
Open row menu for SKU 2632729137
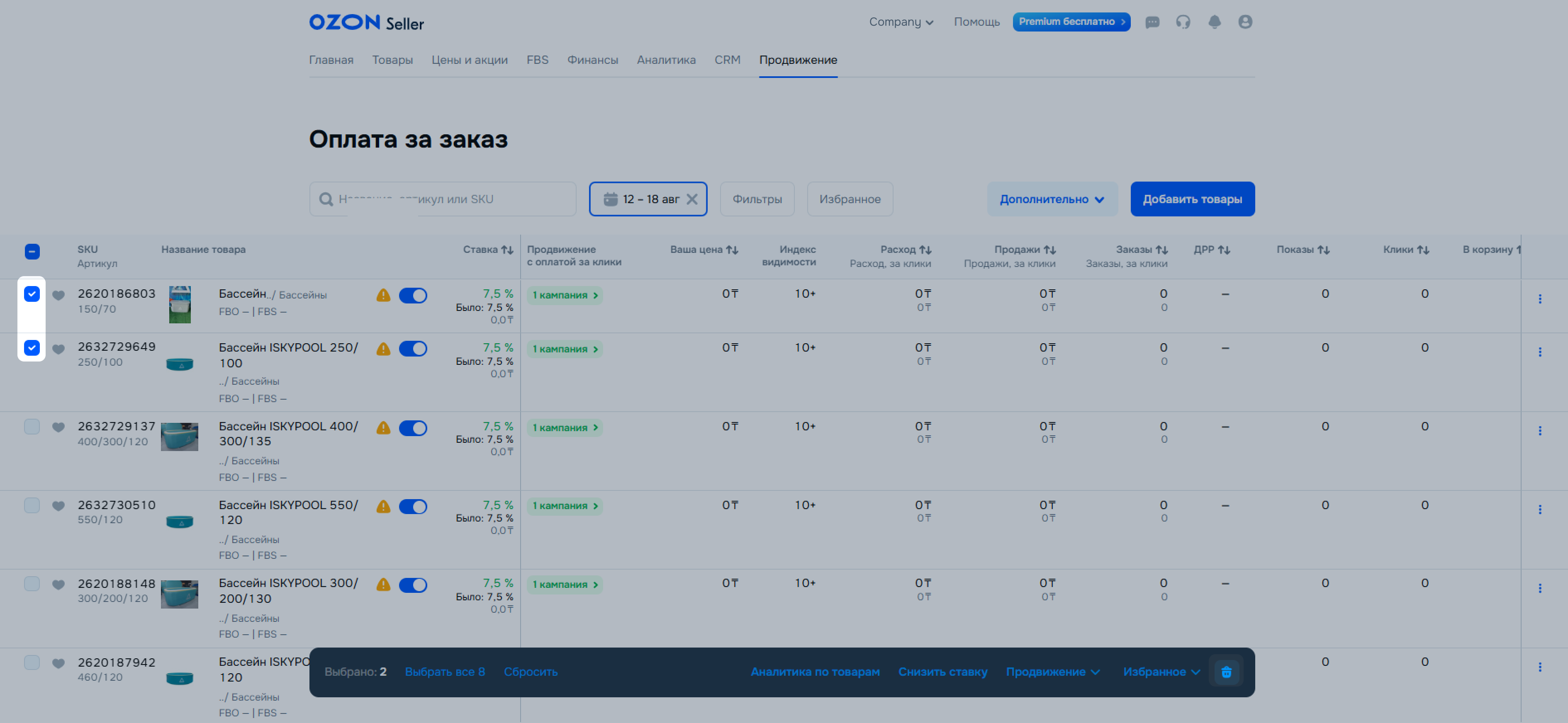click(x=1539, y=430)
